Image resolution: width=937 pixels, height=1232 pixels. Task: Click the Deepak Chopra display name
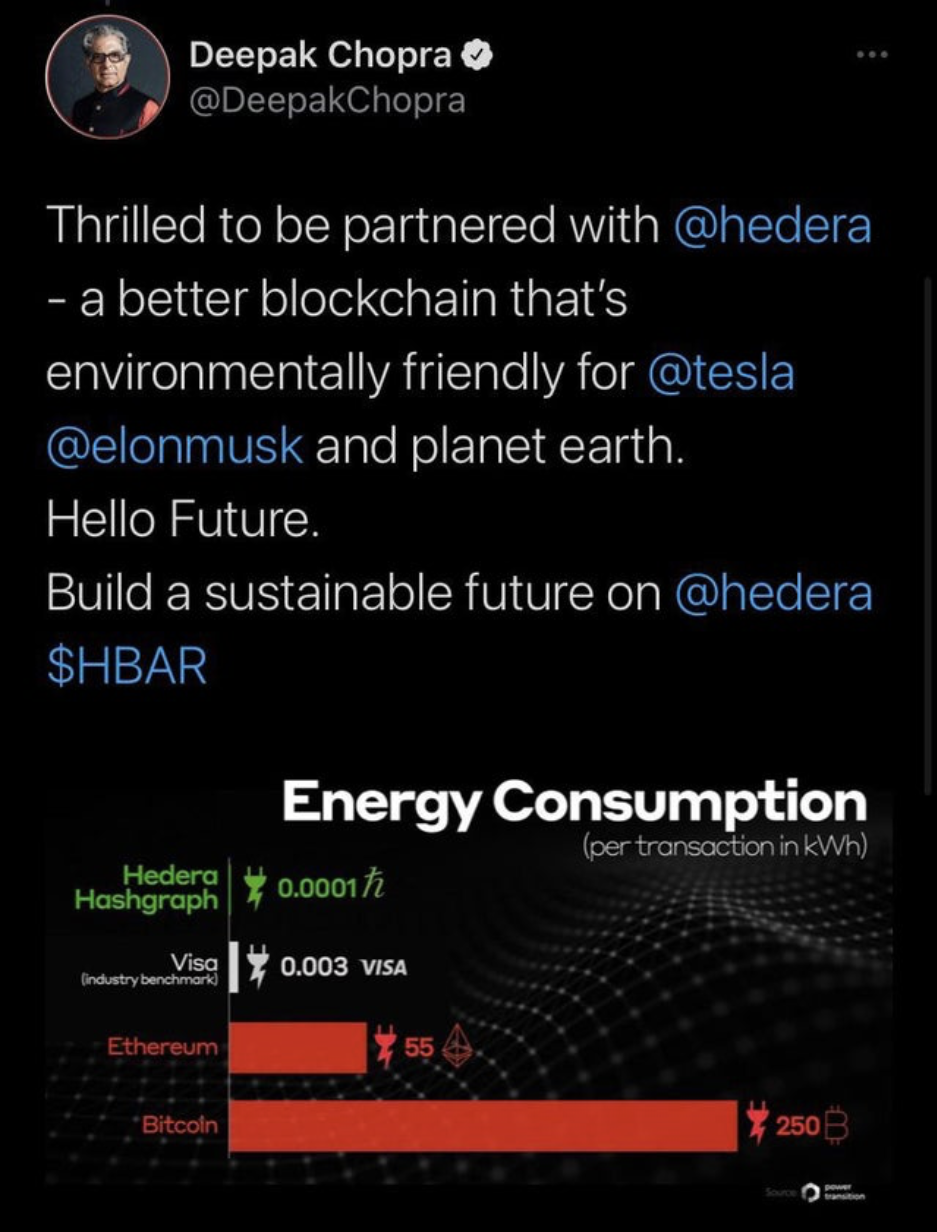pos(321,57)
